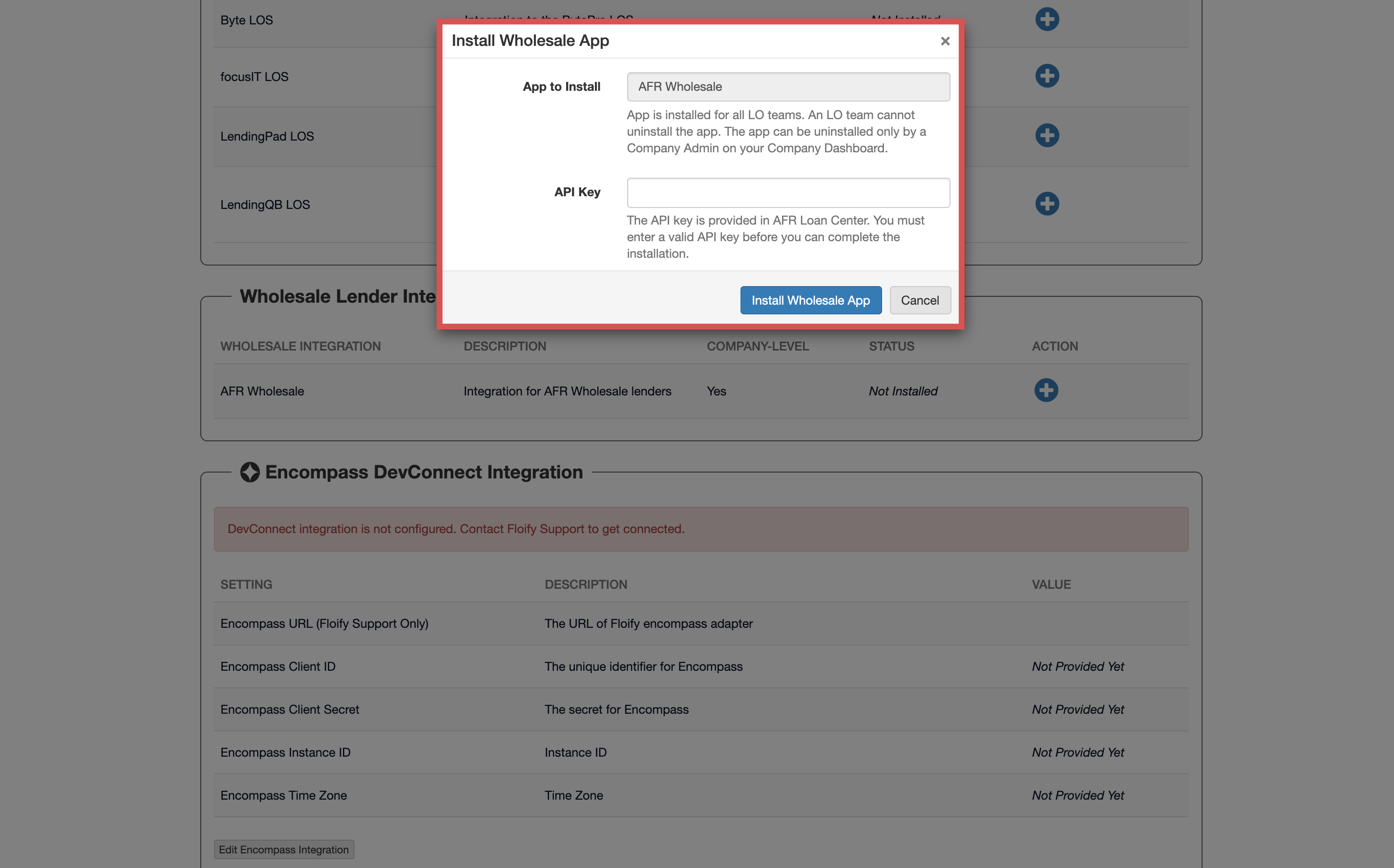Viewport: 1394px width, 868px height.
Task: Close the Install Wholesale App dialog
Action: click(x=945, y=41)
